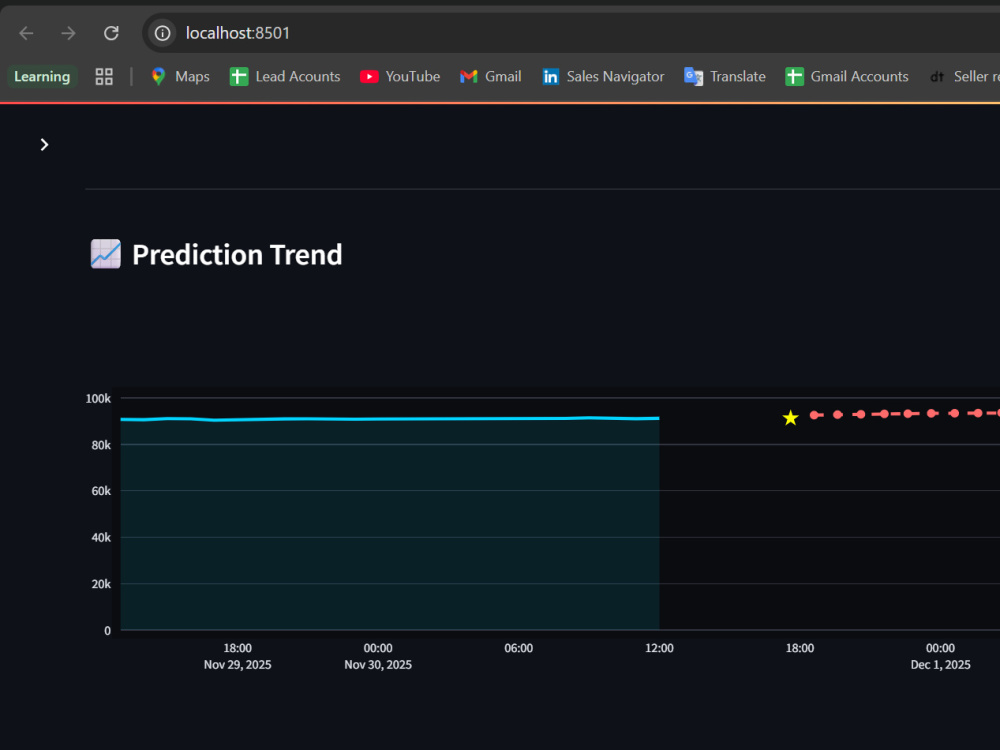This screenshot has width=1000, height=750.
Task: Open the Translate bookmark
Action: coord(724,77)
